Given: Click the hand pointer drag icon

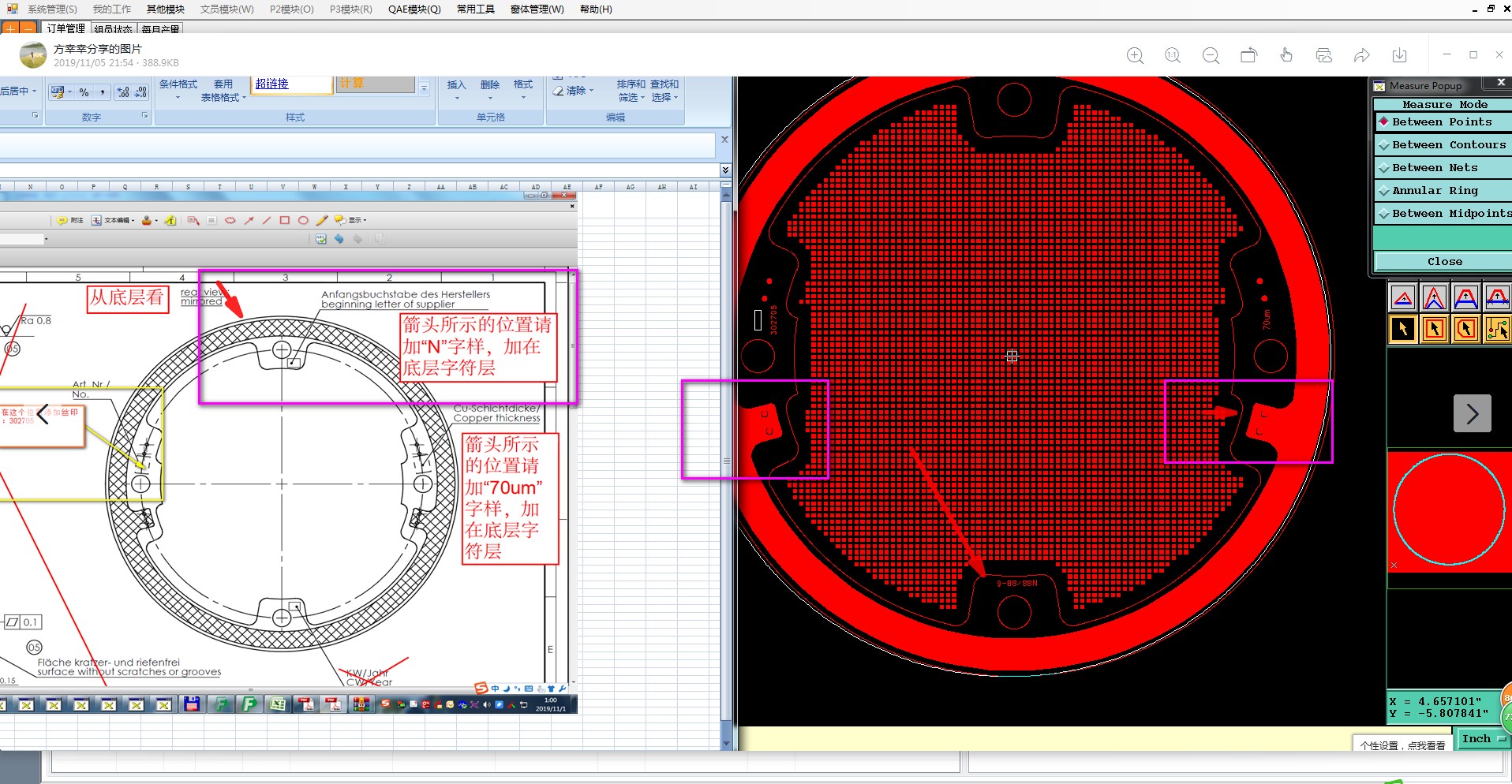Looking at the screenshot, I should [1286, 55].
